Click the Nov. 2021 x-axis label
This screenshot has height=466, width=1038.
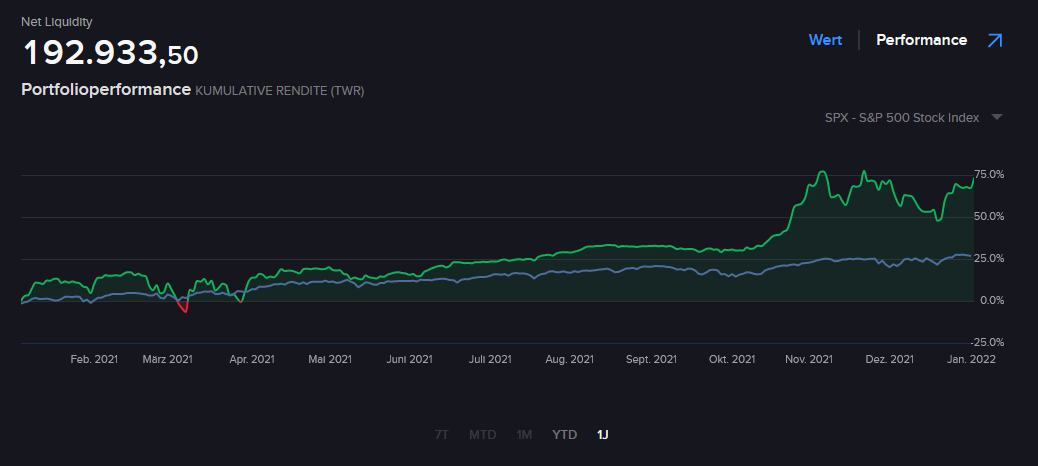[x=808, y=359]
